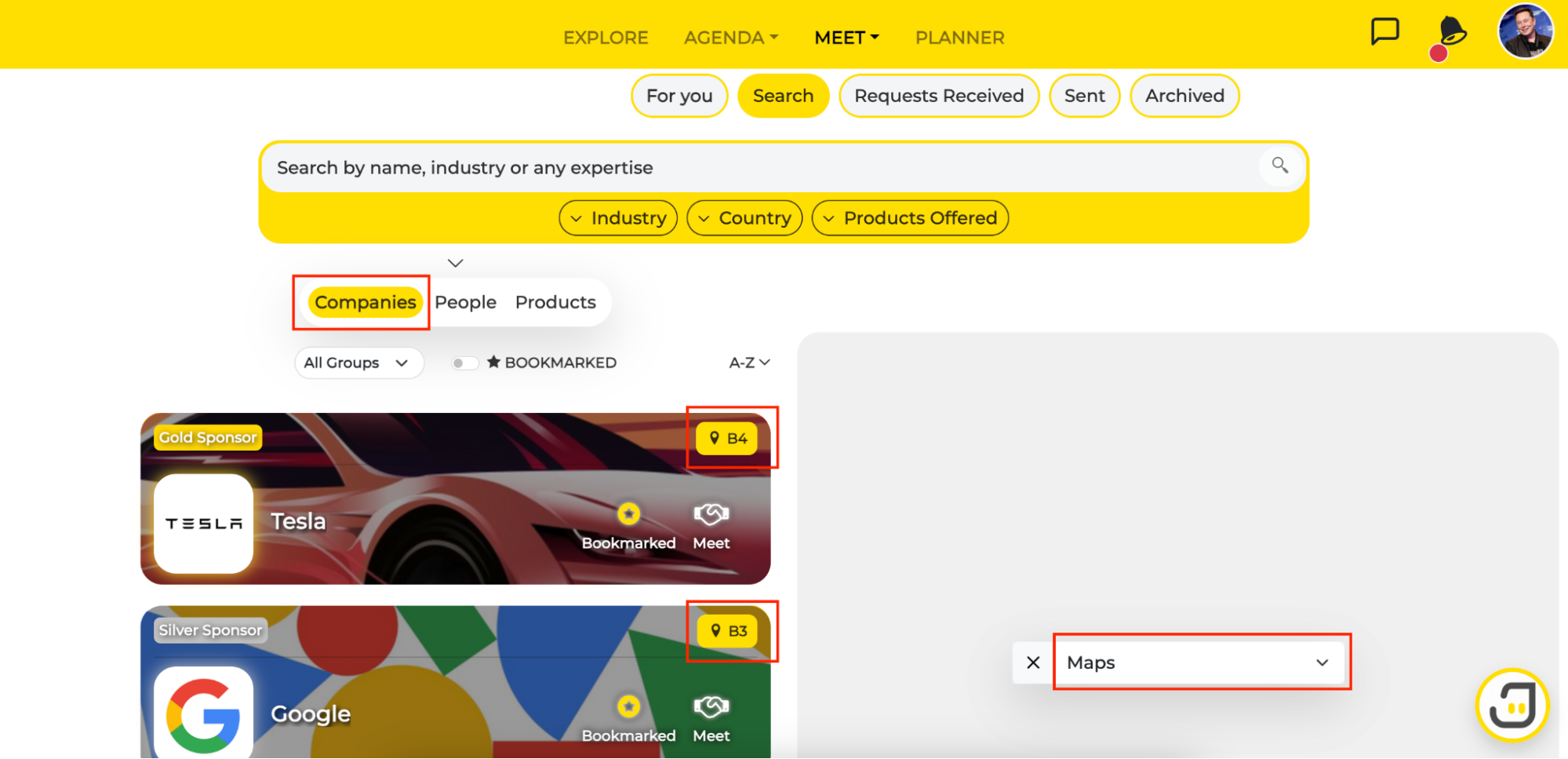Open the All Groups dropdown
This screenshot has width=1568, height=759.
pyautogui.click(x=358, y=363)
